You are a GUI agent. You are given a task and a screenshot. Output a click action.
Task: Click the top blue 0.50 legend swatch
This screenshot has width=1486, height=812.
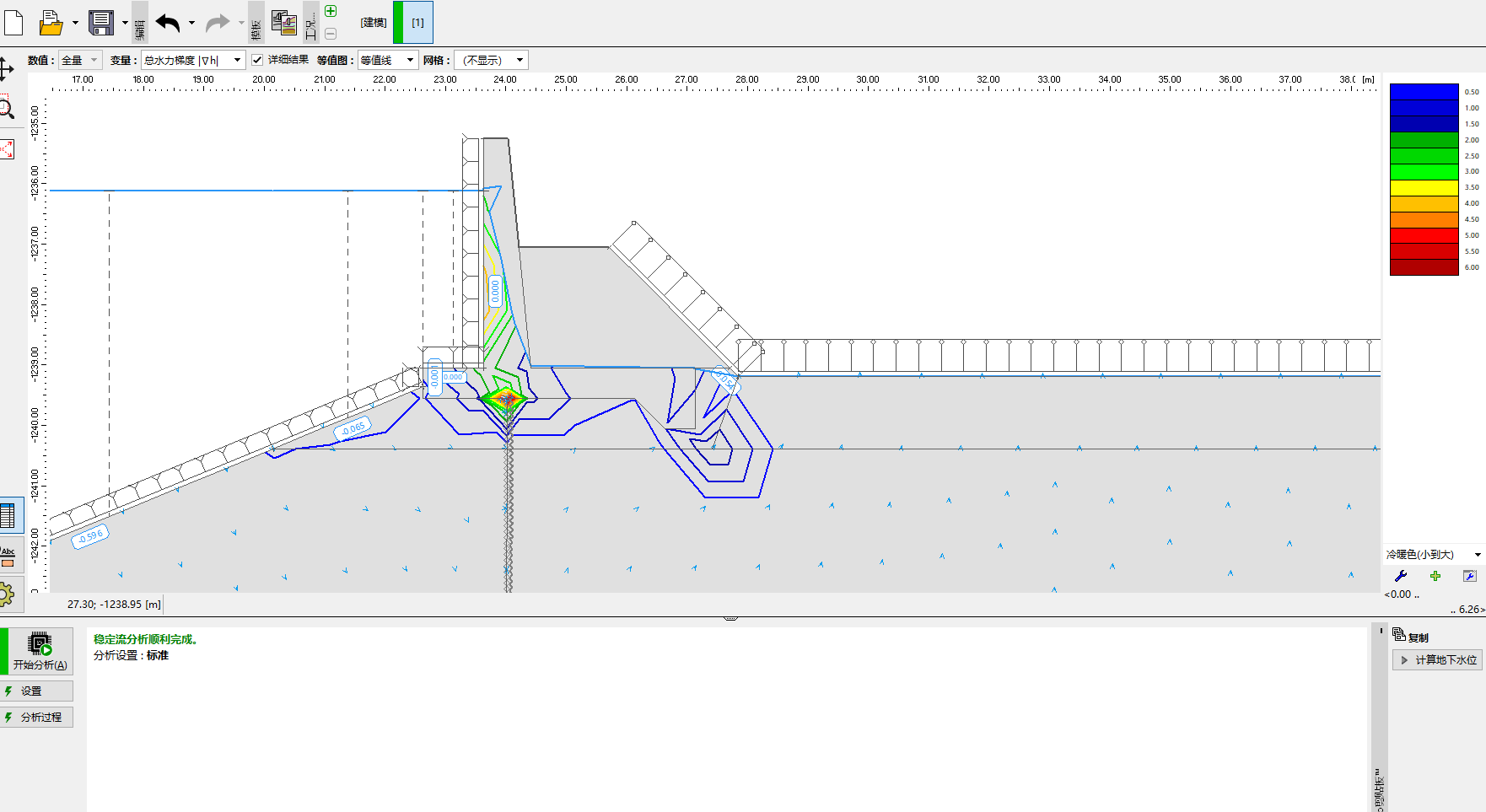click(1424, 92)
